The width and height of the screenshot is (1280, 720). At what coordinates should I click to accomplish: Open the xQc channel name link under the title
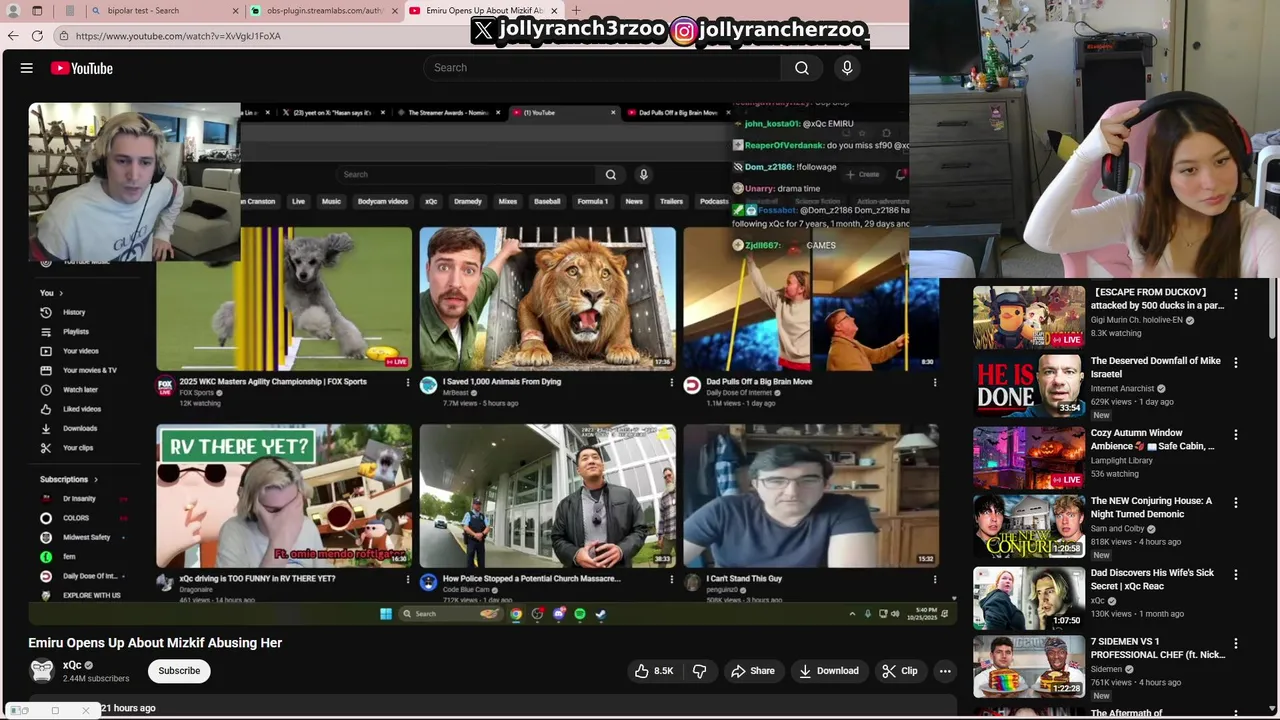(x=72, y=665)
